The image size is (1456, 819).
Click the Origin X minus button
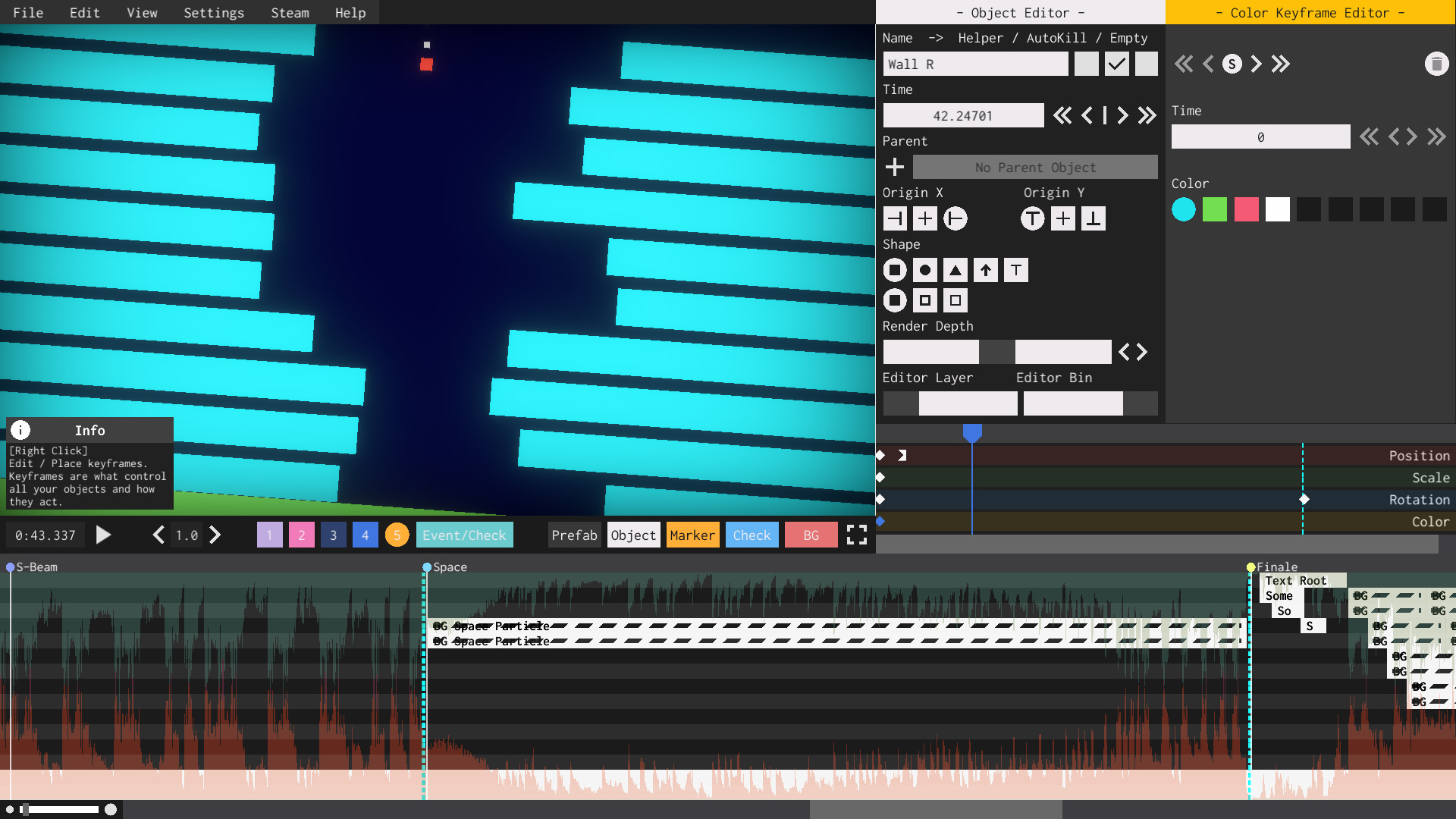tap(894, 218)
